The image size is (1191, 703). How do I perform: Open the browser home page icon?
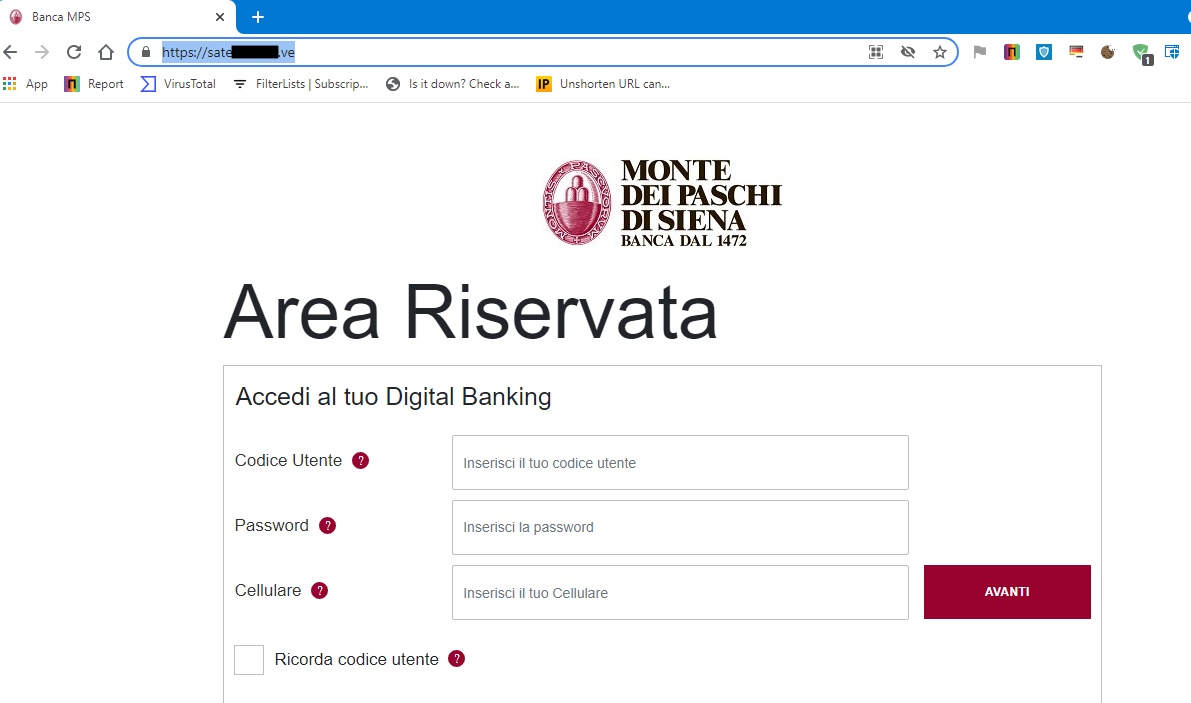tap(106, 52)
